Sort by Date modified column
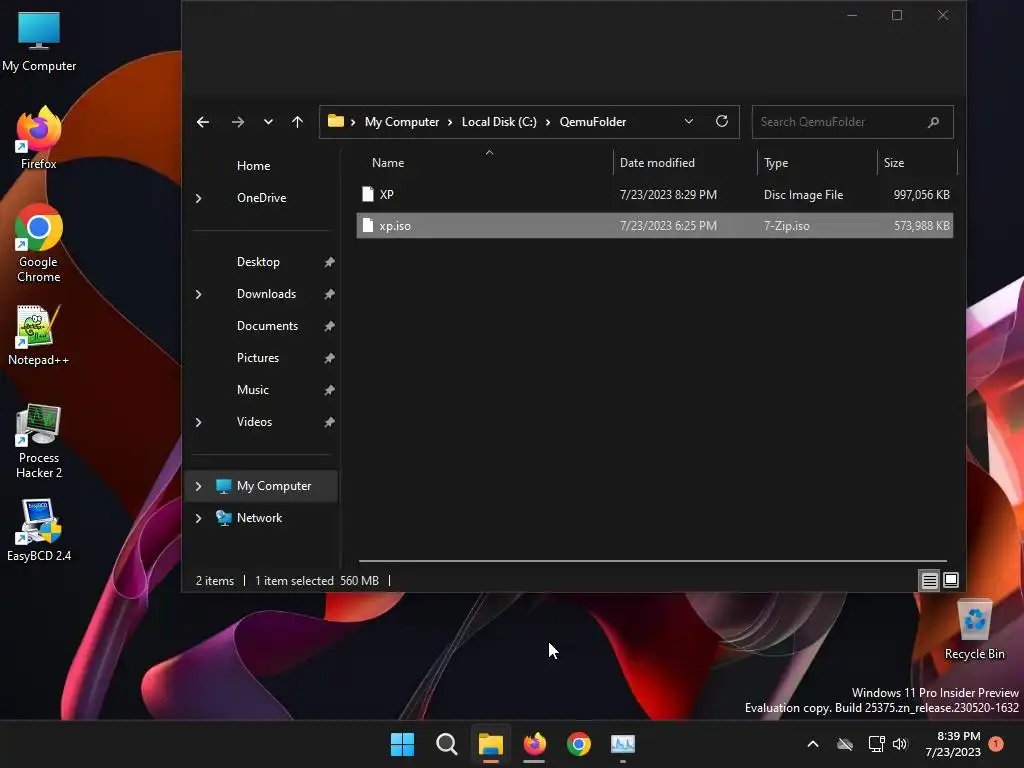The width and height of the screenshot is (1024, 768). coord(657,163)
